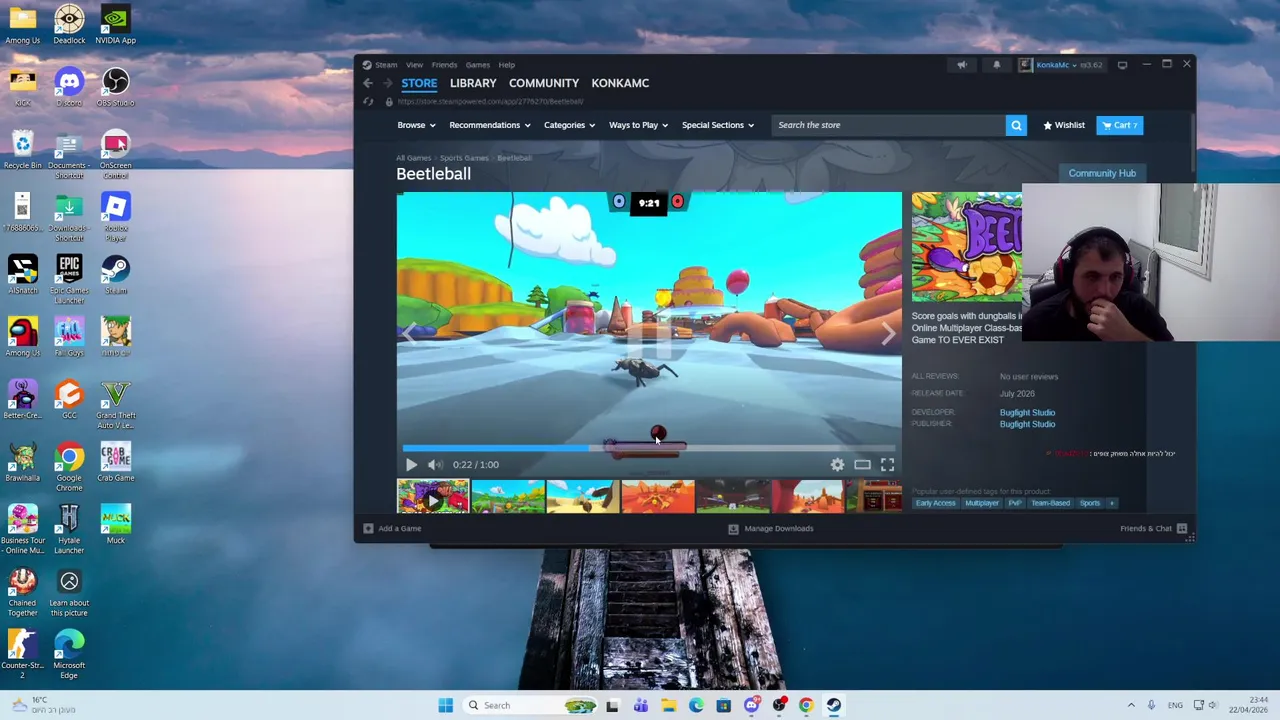This screenshot has width=1280, height=720.
Task: Click the Sports Games breadcrumb link
Action: click(464, 158)
